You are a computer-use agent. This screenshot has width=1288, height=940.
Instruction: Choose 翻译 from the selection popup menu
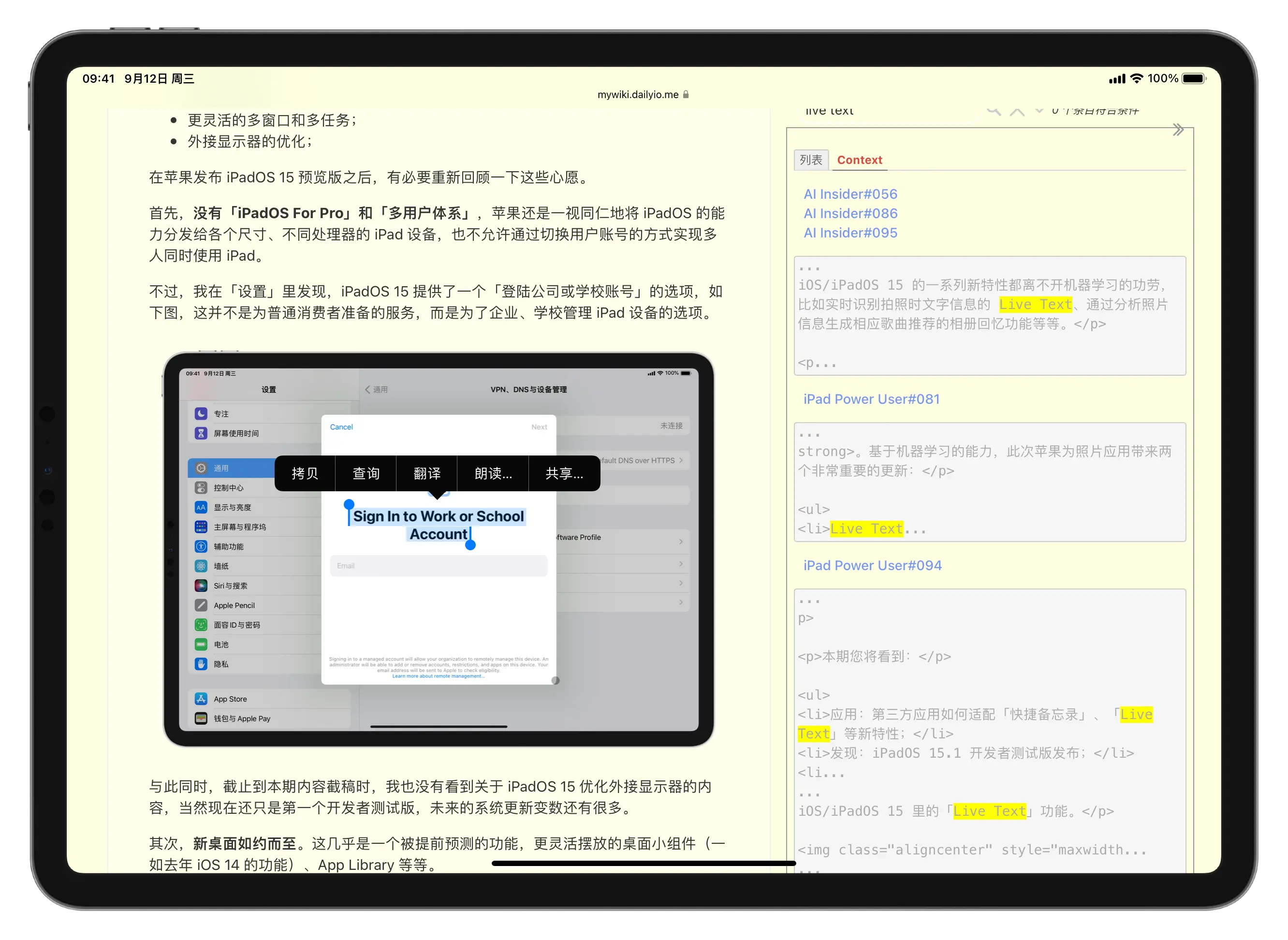427,473
